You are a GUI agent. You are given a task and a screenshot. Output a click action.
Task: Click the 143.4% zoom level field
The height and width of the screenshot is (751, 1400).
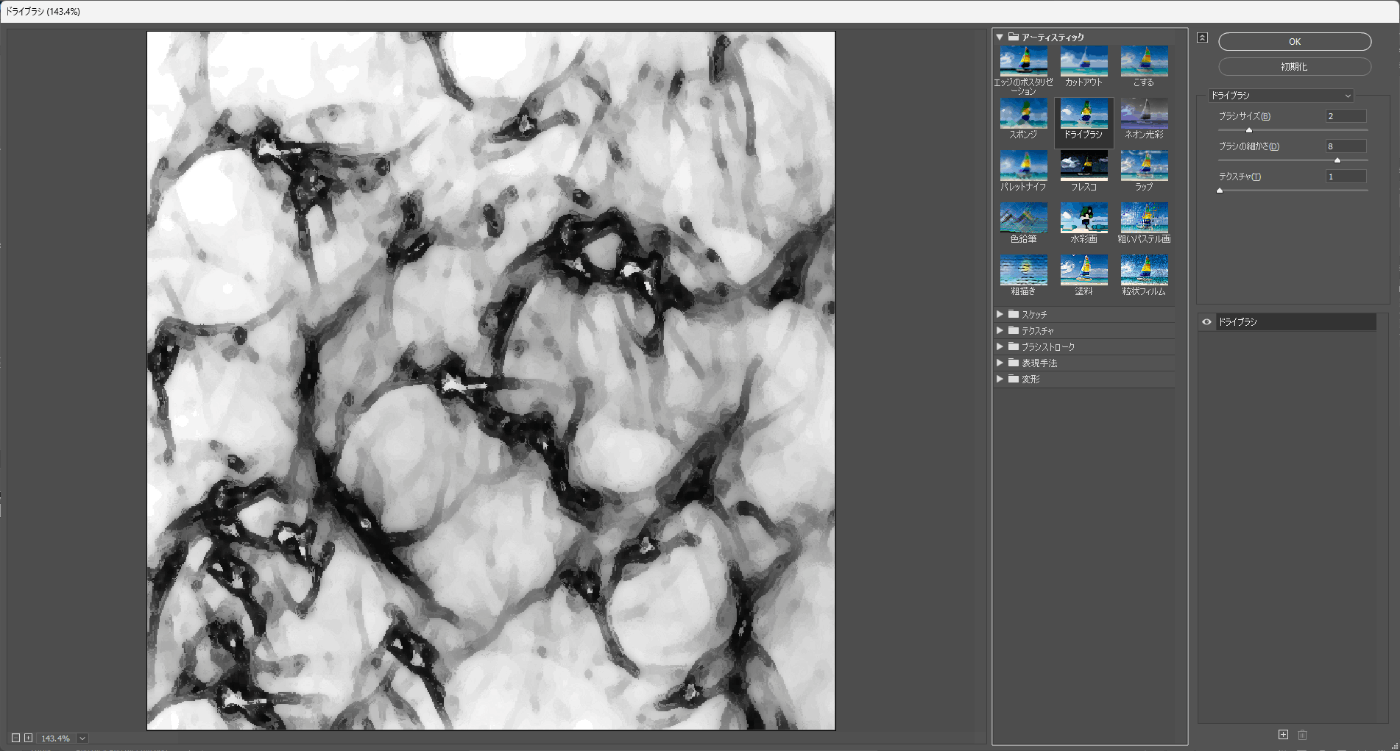point(55,738)
